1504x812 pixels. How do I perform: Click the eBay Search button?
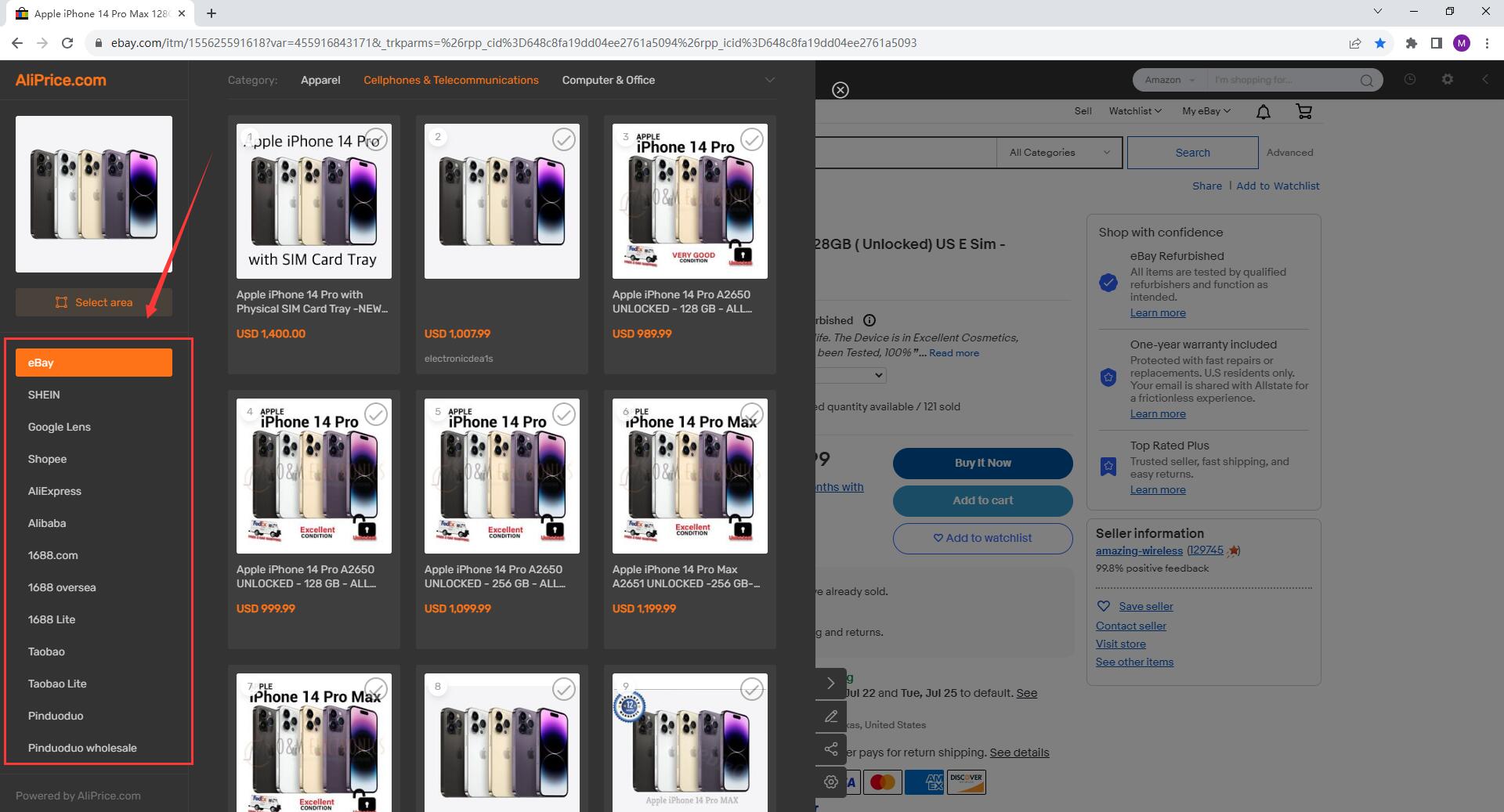point(1192,153)
